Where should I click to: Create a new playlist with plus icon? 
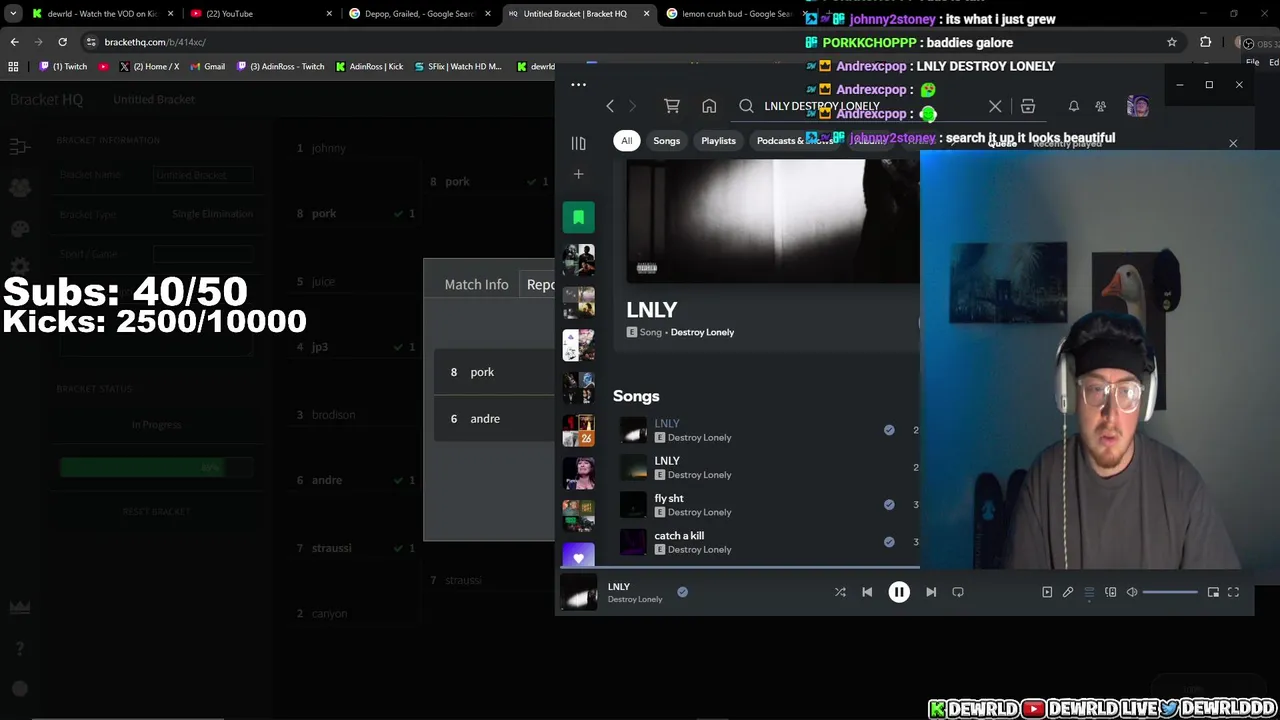[578, 174]
